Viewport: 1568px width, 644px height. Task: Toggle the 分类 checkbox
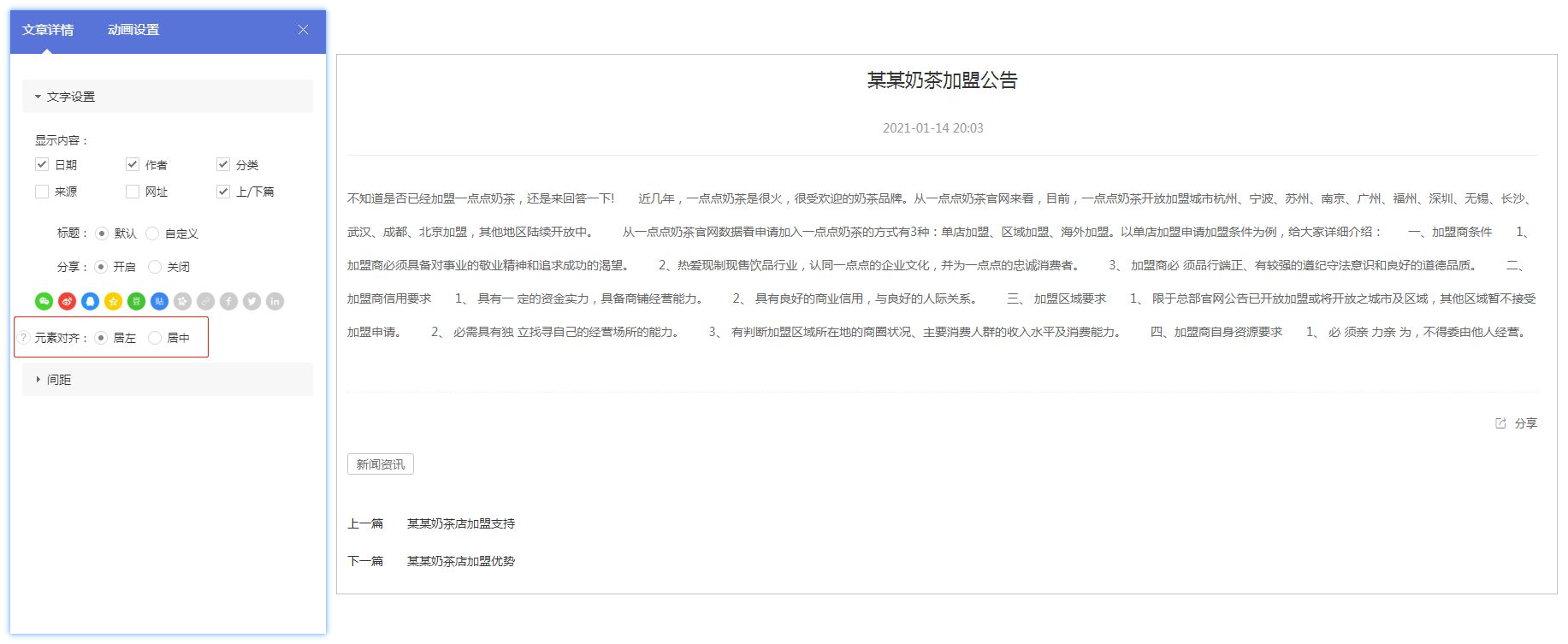click(x=223, y=164)
